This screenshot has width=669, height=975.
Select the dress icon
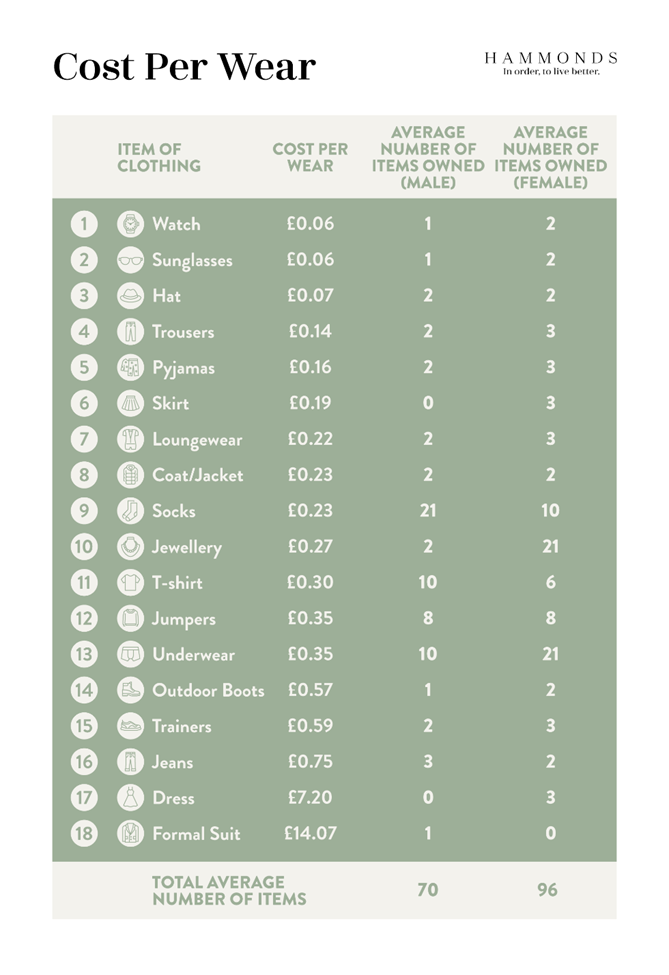tap(130, 798)
